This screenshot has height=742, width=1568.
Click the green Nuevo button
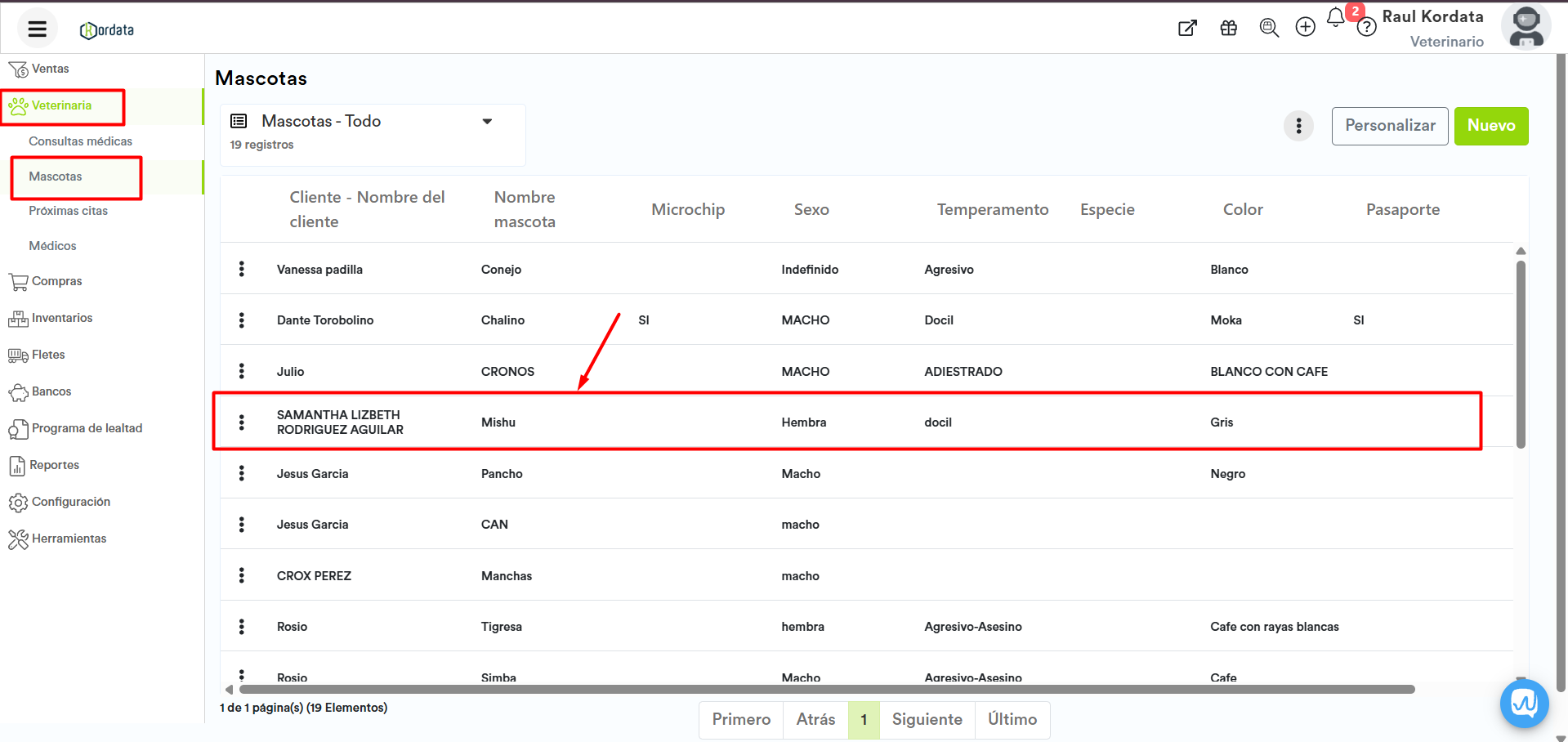1490,126
